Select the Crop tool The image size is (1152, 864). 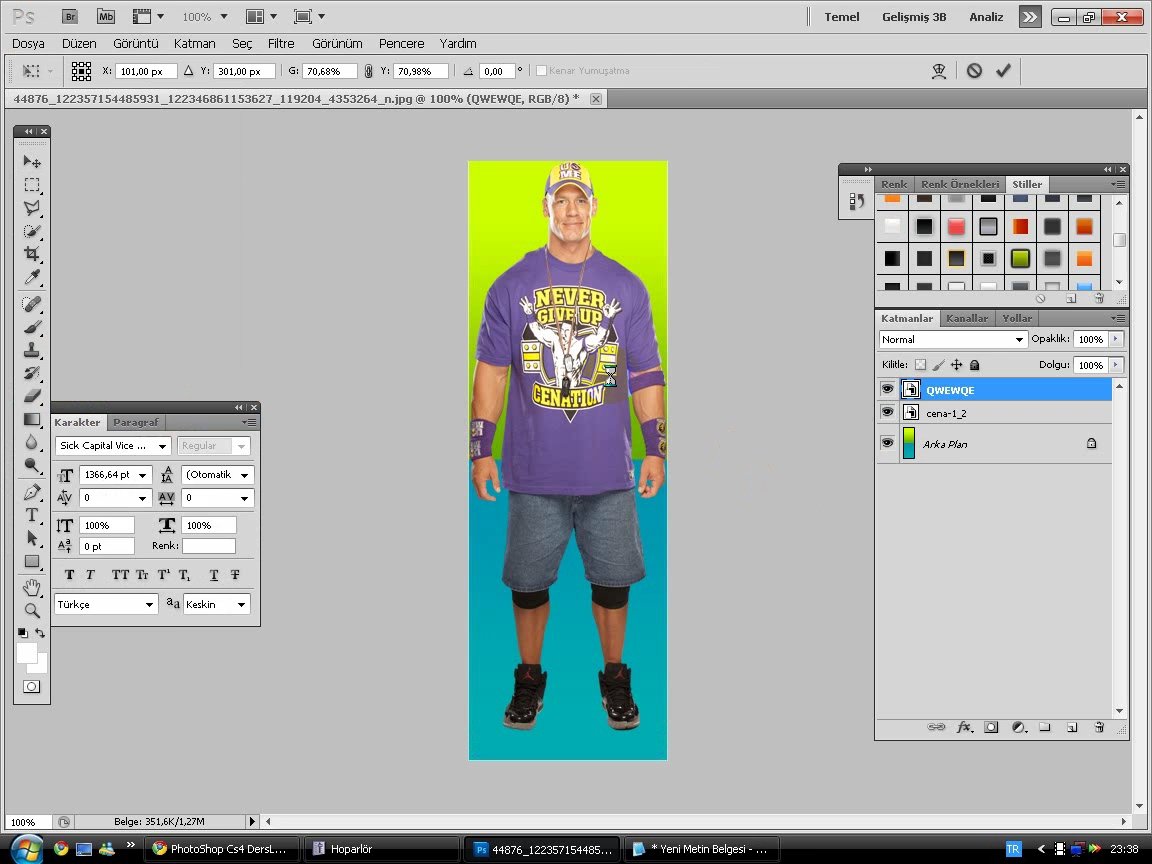pyautogui.click(x=32, y=254)
